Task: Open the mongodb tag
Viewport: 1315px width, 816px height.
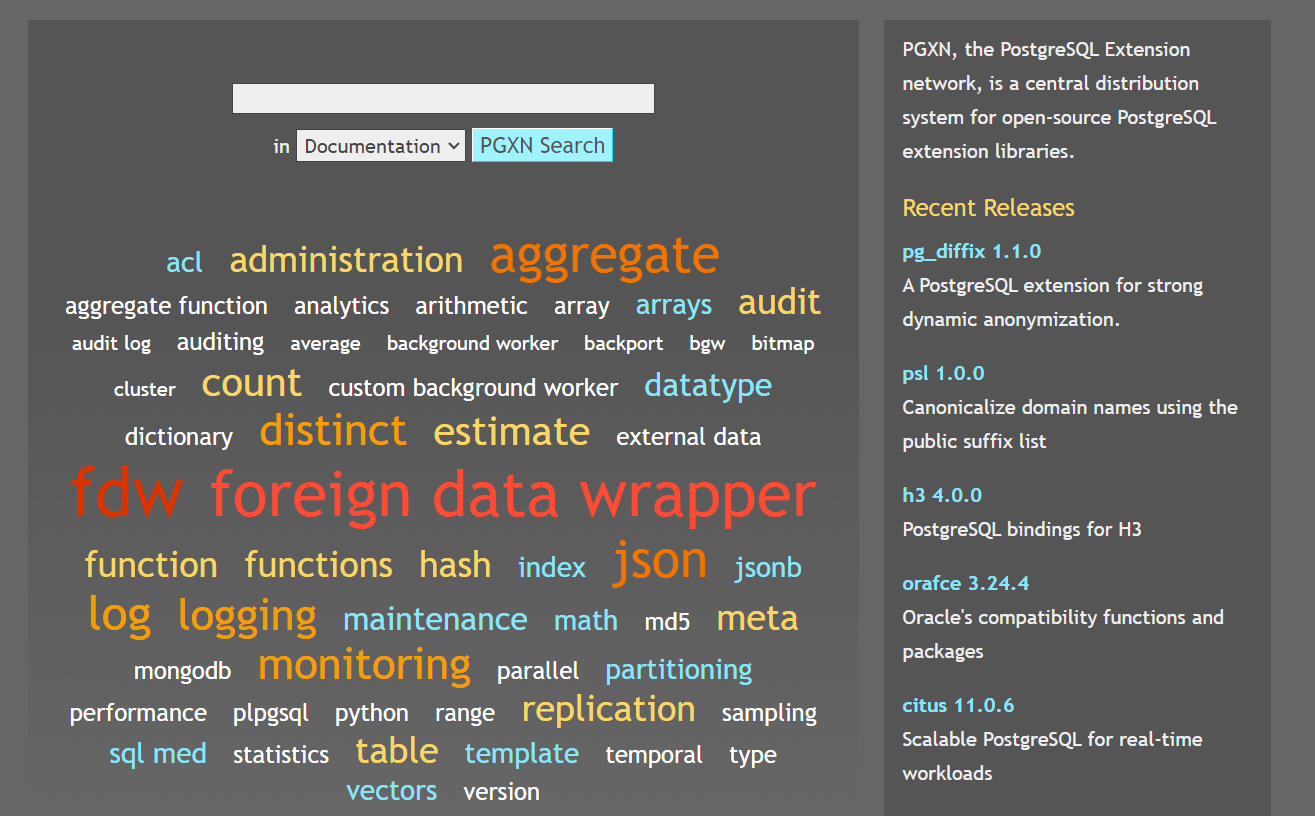Action: click(182, 671)
